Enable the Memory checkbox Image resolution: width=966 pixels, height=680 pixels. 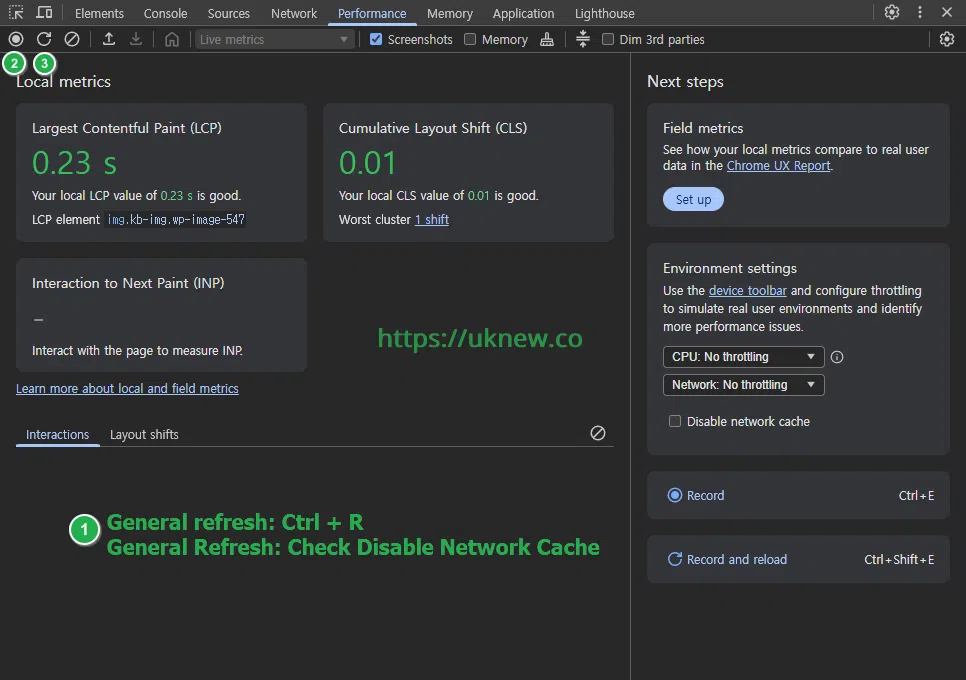click(x=470, y=39)
